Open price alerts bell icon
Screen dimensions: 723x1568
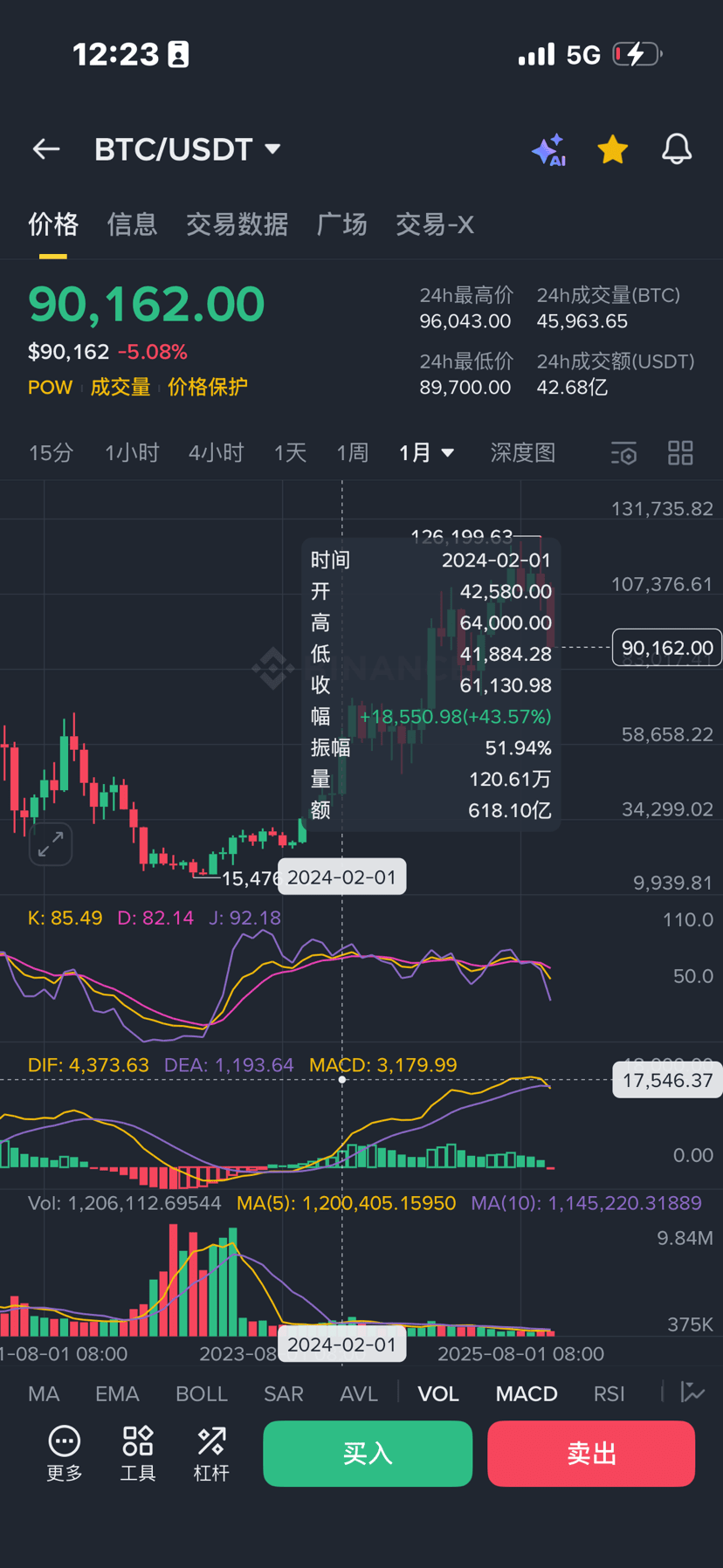click(x=677, y=149)
